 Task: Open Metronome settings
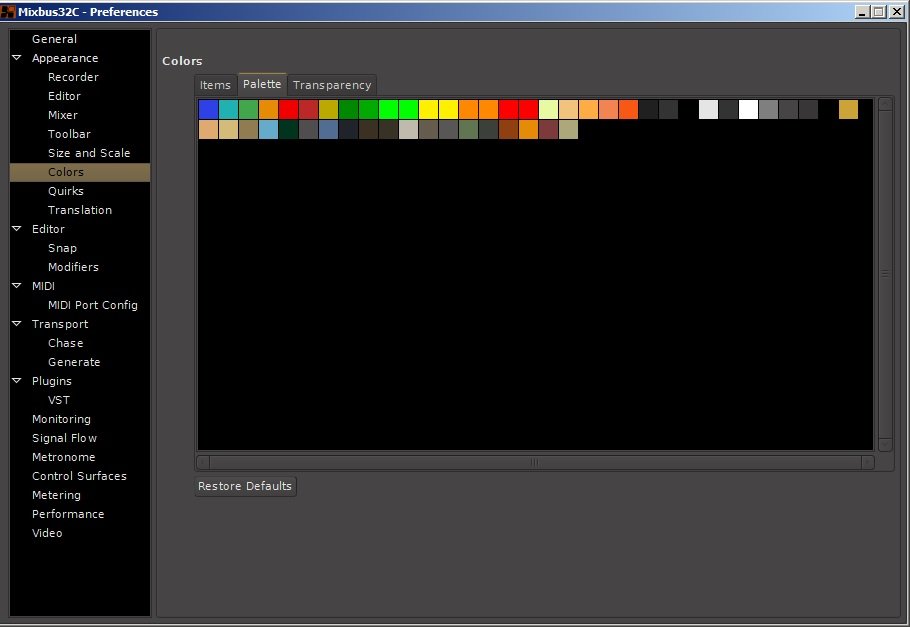pyautogui.click(x=64, y=457)
